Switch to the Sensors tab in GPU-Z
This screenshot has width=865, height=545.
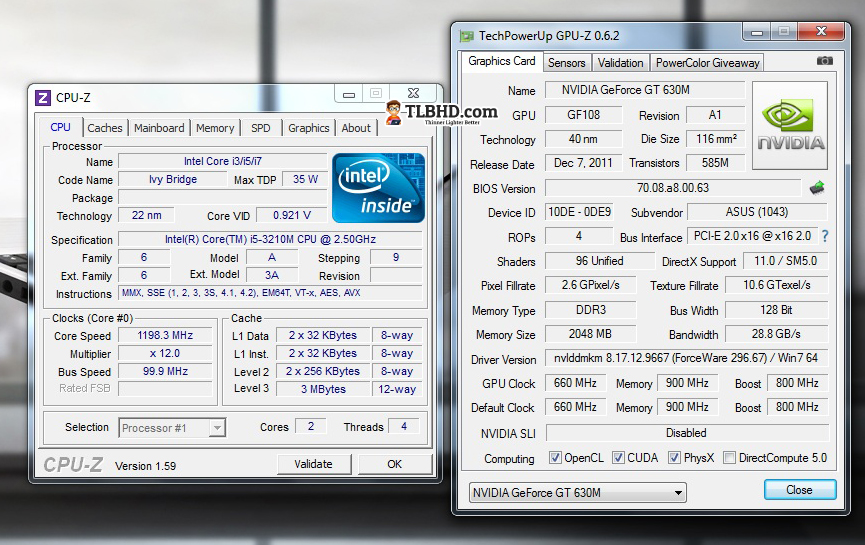(x=567, y=63)
